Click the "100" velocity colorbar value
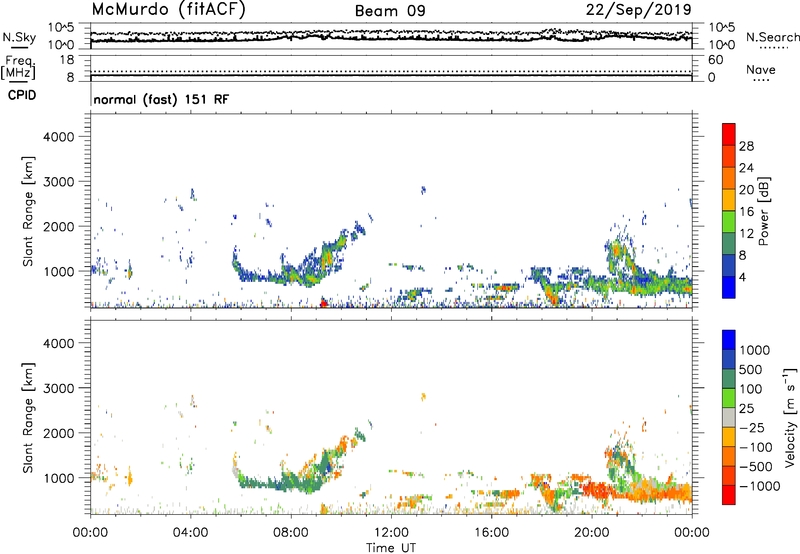Viewport: 800px width, 554px height. click(x=753, y=389)
